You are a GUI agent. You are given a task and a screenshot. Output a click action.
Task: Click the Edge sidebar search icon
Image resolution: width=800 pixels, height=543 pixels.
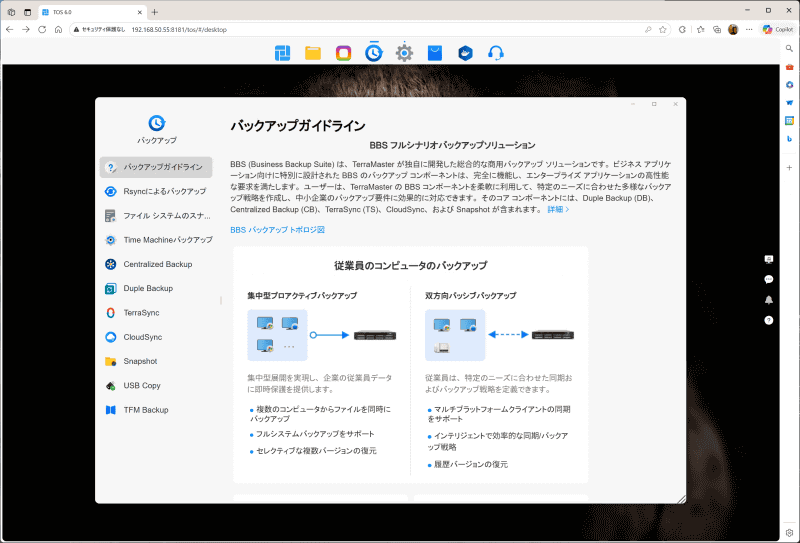[789, 48]
